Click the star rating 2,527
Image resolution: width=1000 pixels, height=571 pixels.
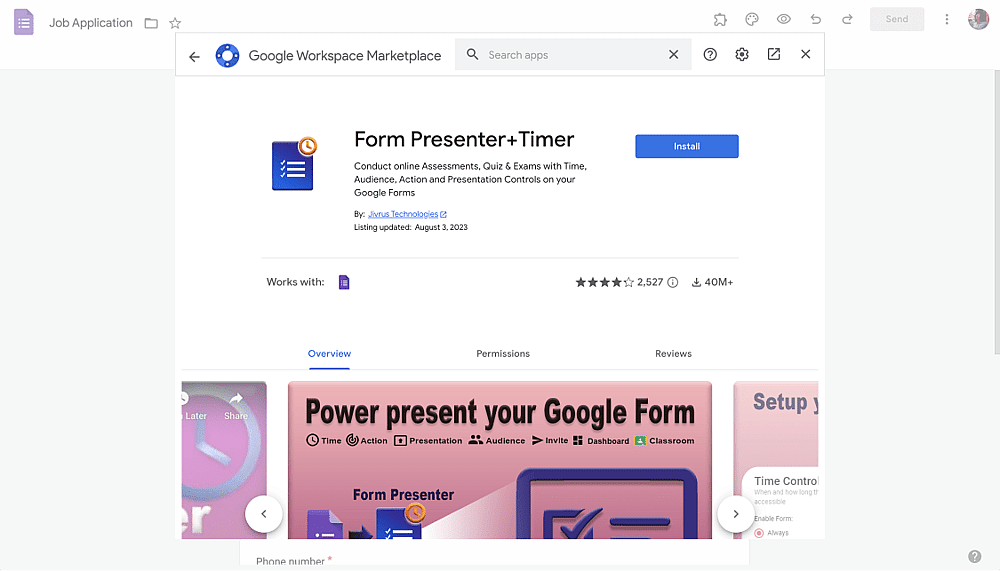pos(619,282)
